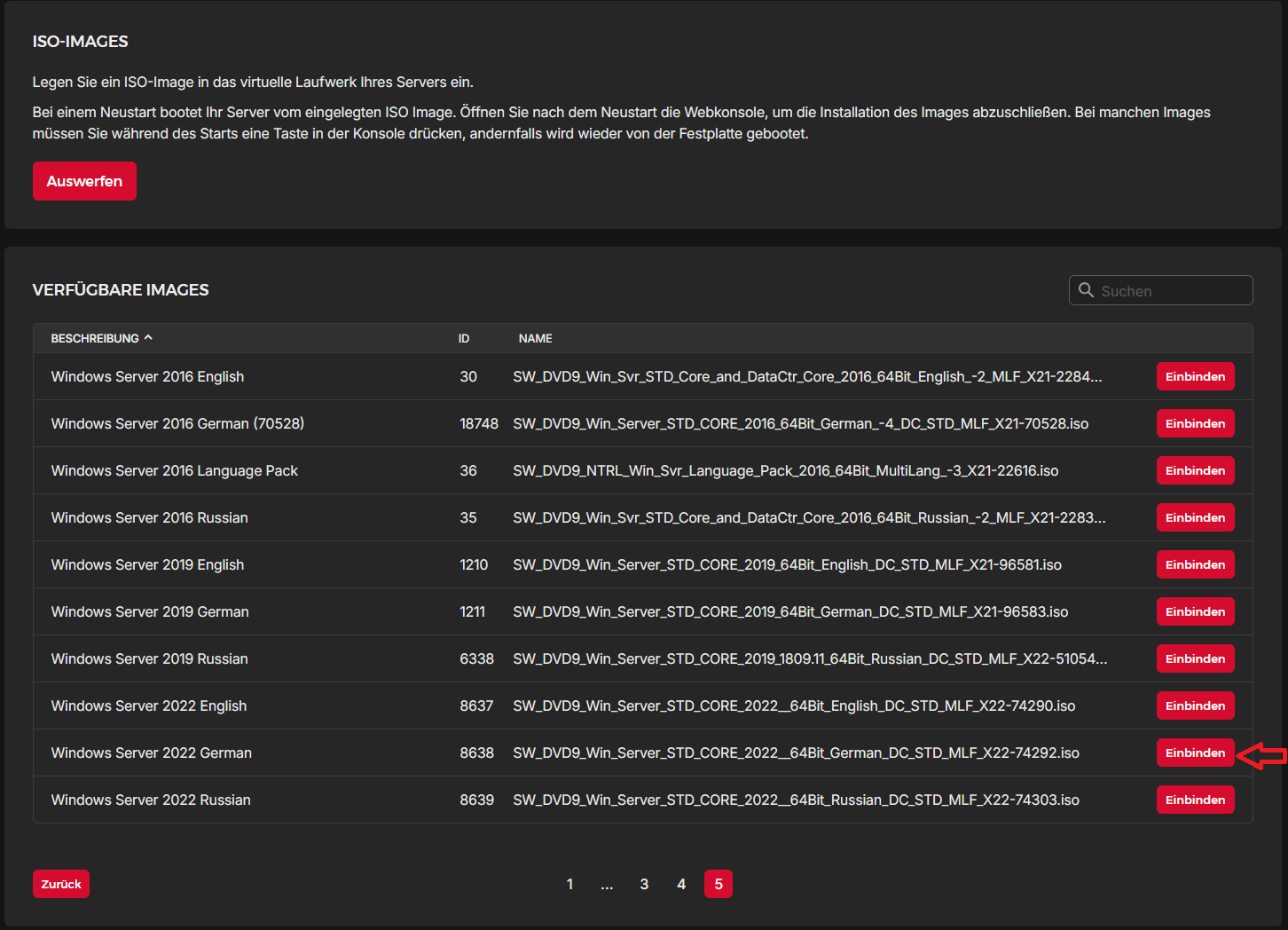This screenshot has width=1288, height=930.
Task: Click the ID value 8637
Action: [x=476, y=705]
